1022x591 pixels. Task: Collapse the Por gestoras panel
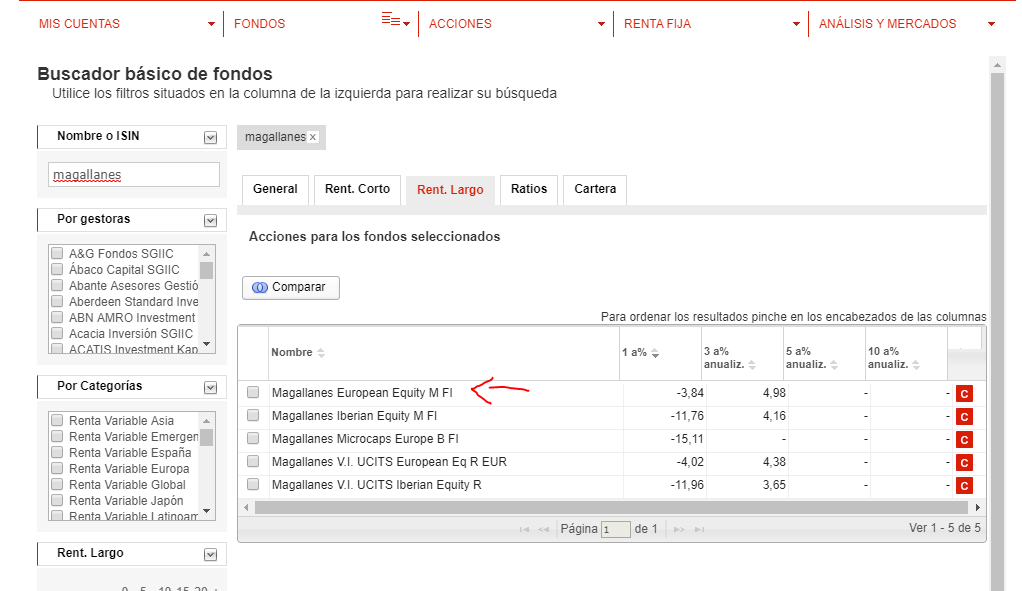point(210,221)
